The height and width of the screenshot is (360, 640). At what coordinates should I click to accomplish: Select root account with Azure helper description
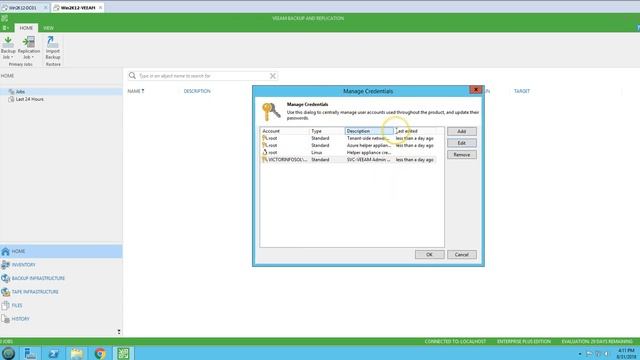coord(348,145)
